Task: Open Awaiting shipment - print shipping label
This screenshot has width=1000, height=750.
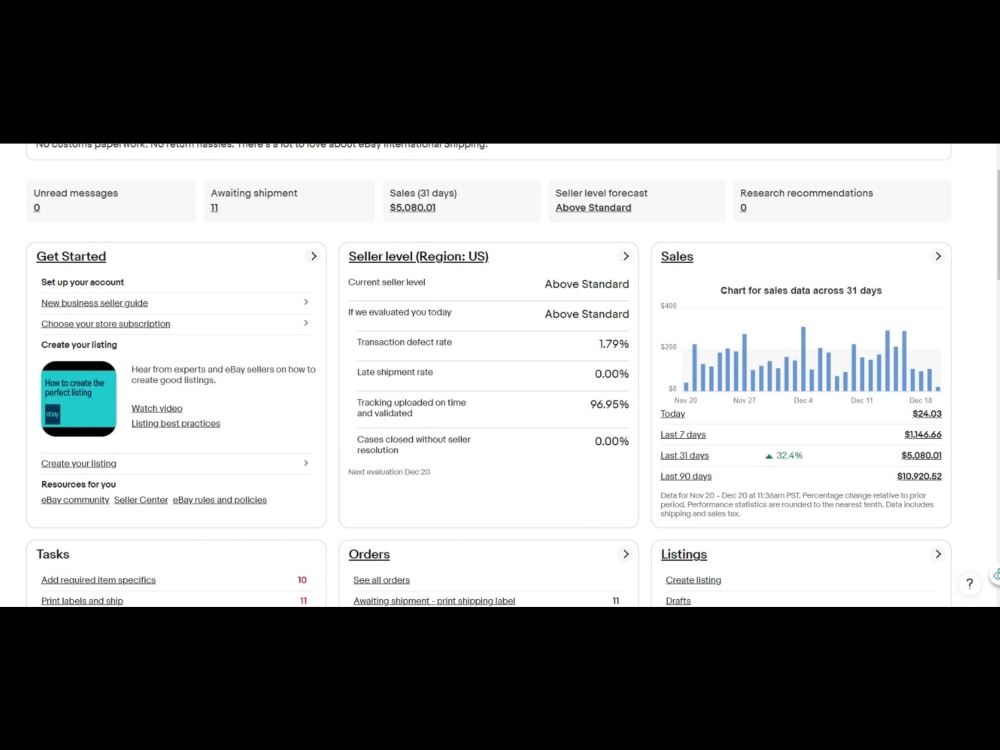Action: (434, 601)
